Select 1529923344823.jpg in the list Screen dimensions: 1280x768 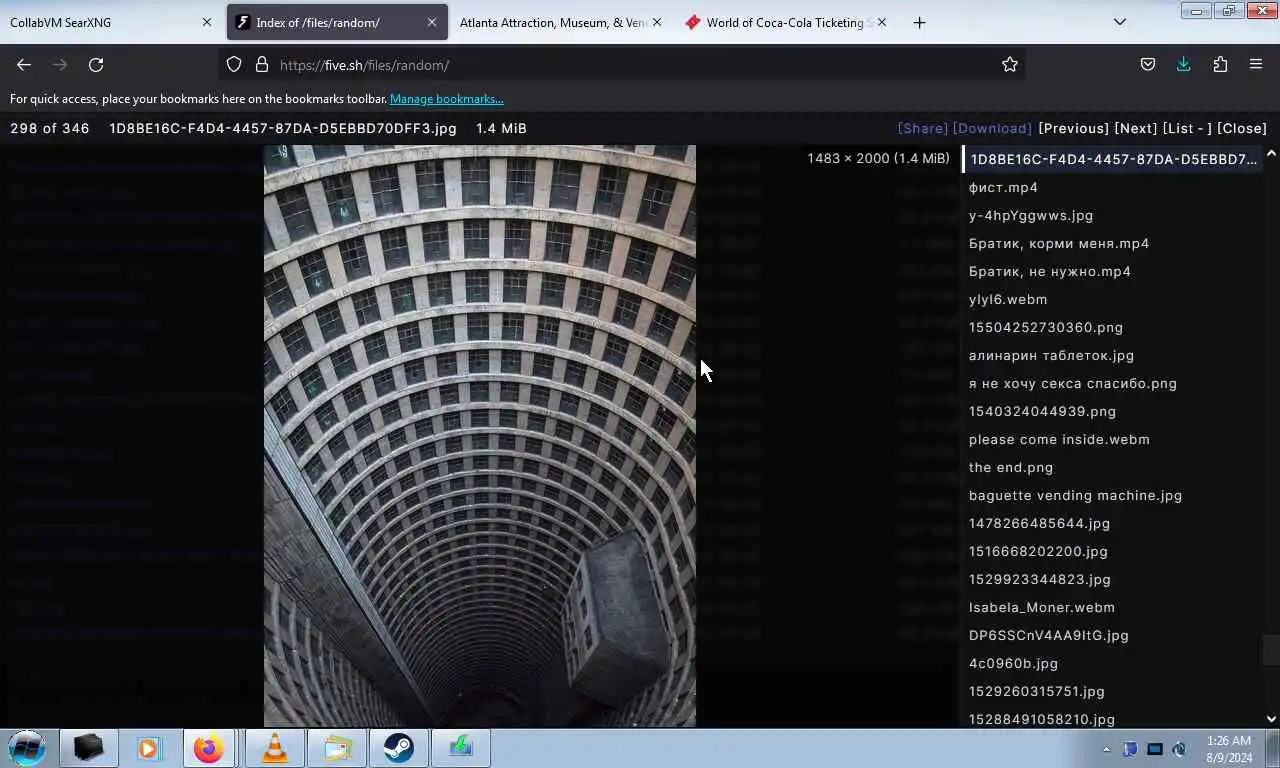(x=1040, y=579)
